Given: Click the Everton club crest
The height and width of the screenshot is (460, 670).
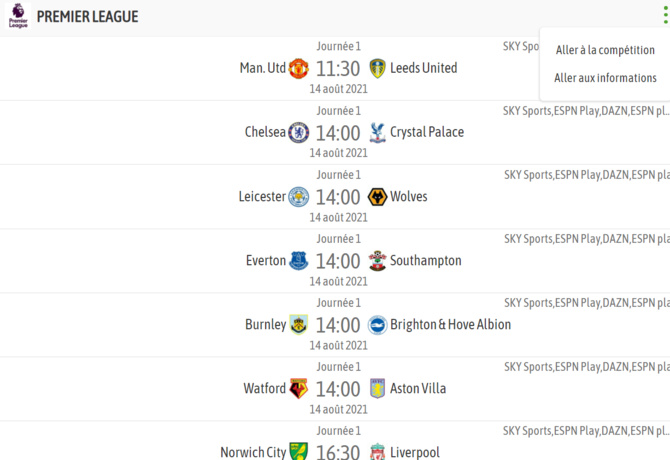Looking at the screenshot, I should click(299, 261).
